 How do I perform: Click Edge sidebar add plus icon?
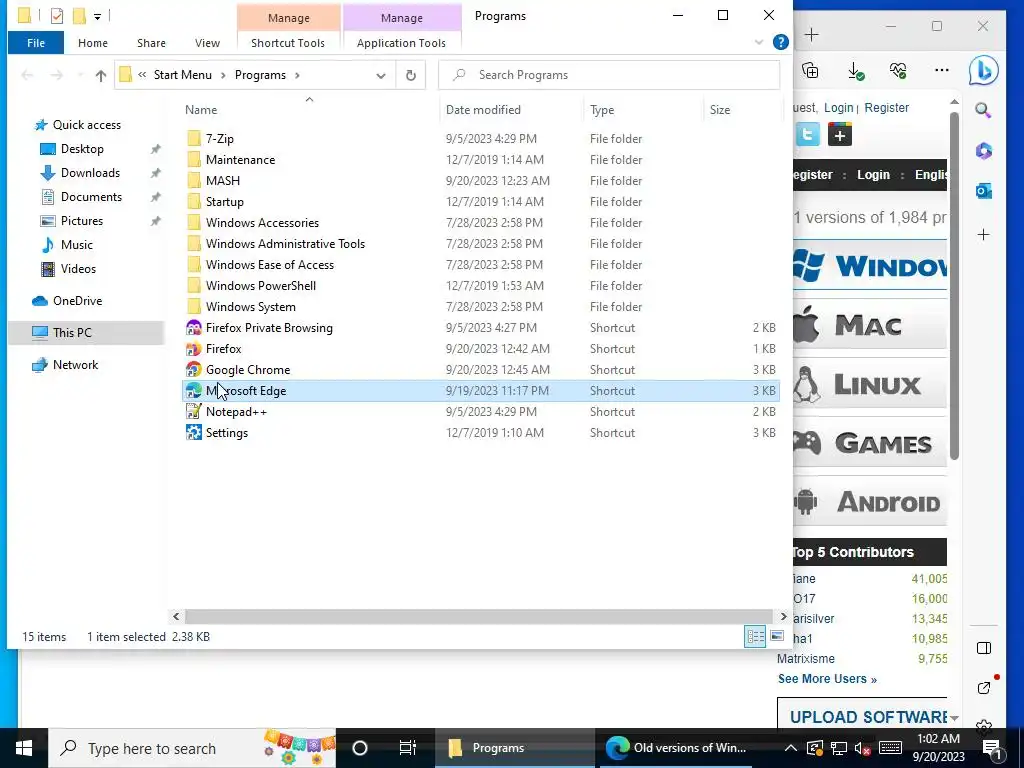tap(984, 234)
